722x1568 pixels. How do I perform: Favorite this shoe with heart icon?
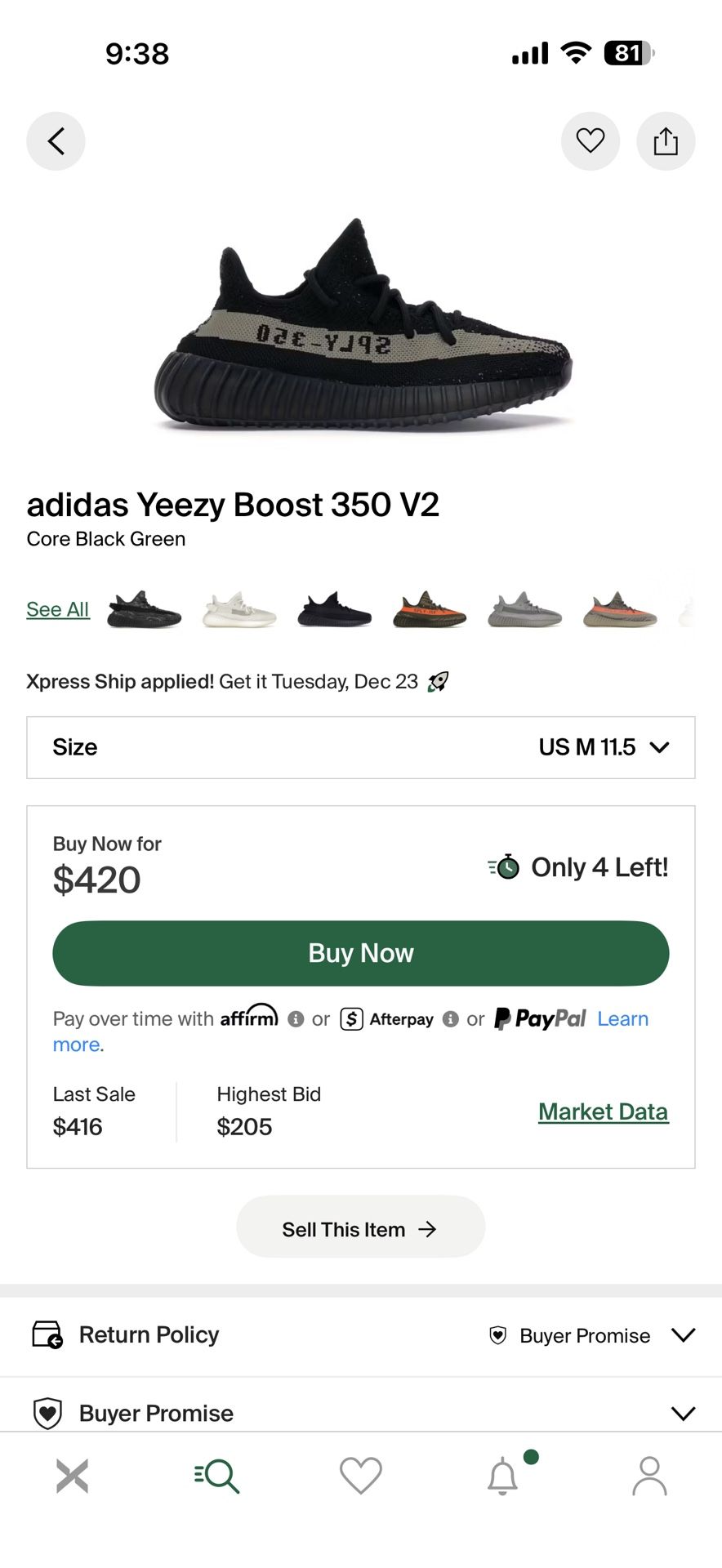point(590,141)
